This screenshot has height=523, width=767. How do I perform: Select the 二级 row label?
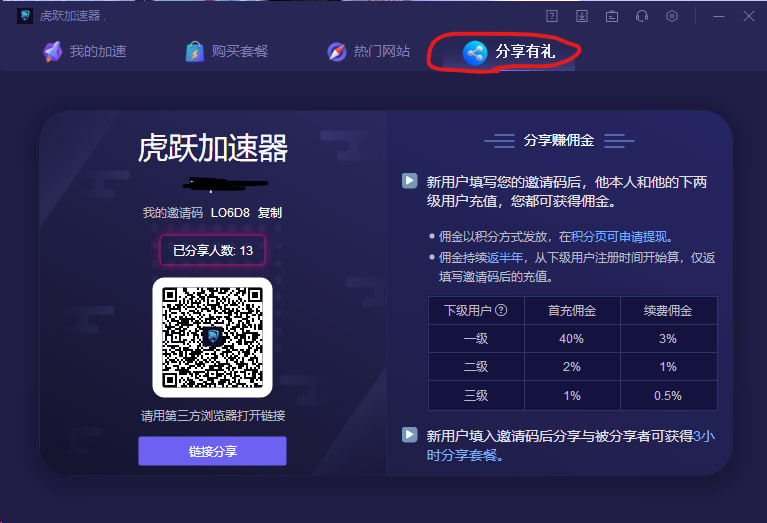pos(476,366)
